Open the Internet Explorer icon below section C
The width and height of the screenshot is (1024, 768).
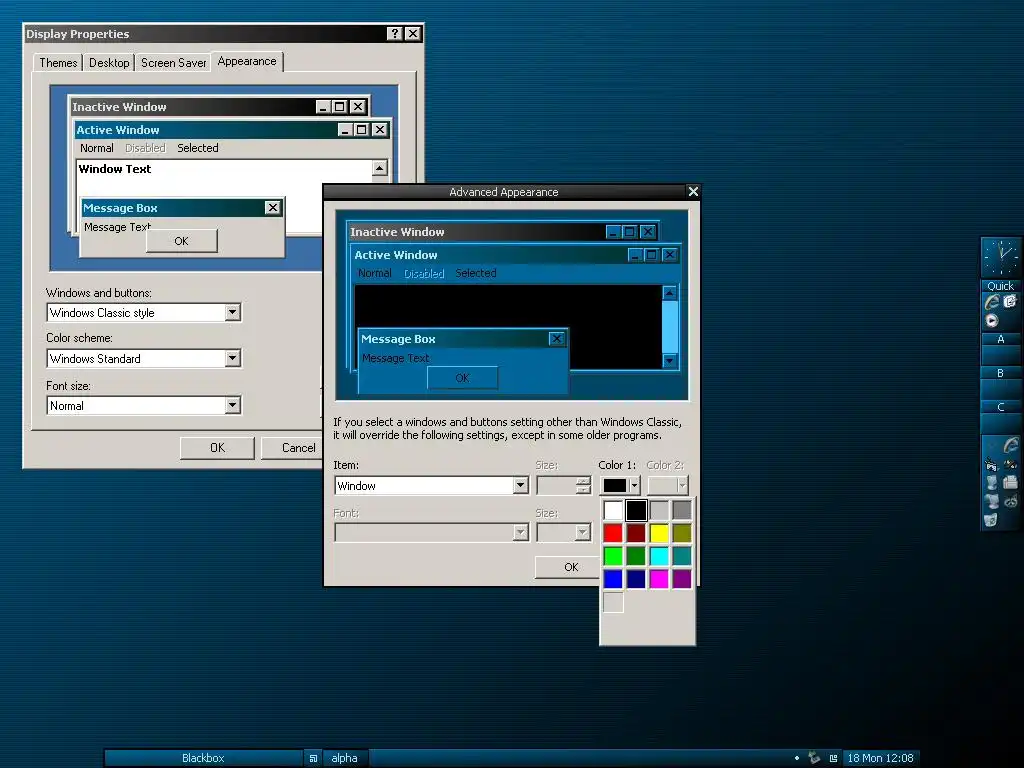click(x=1010, y=445)
